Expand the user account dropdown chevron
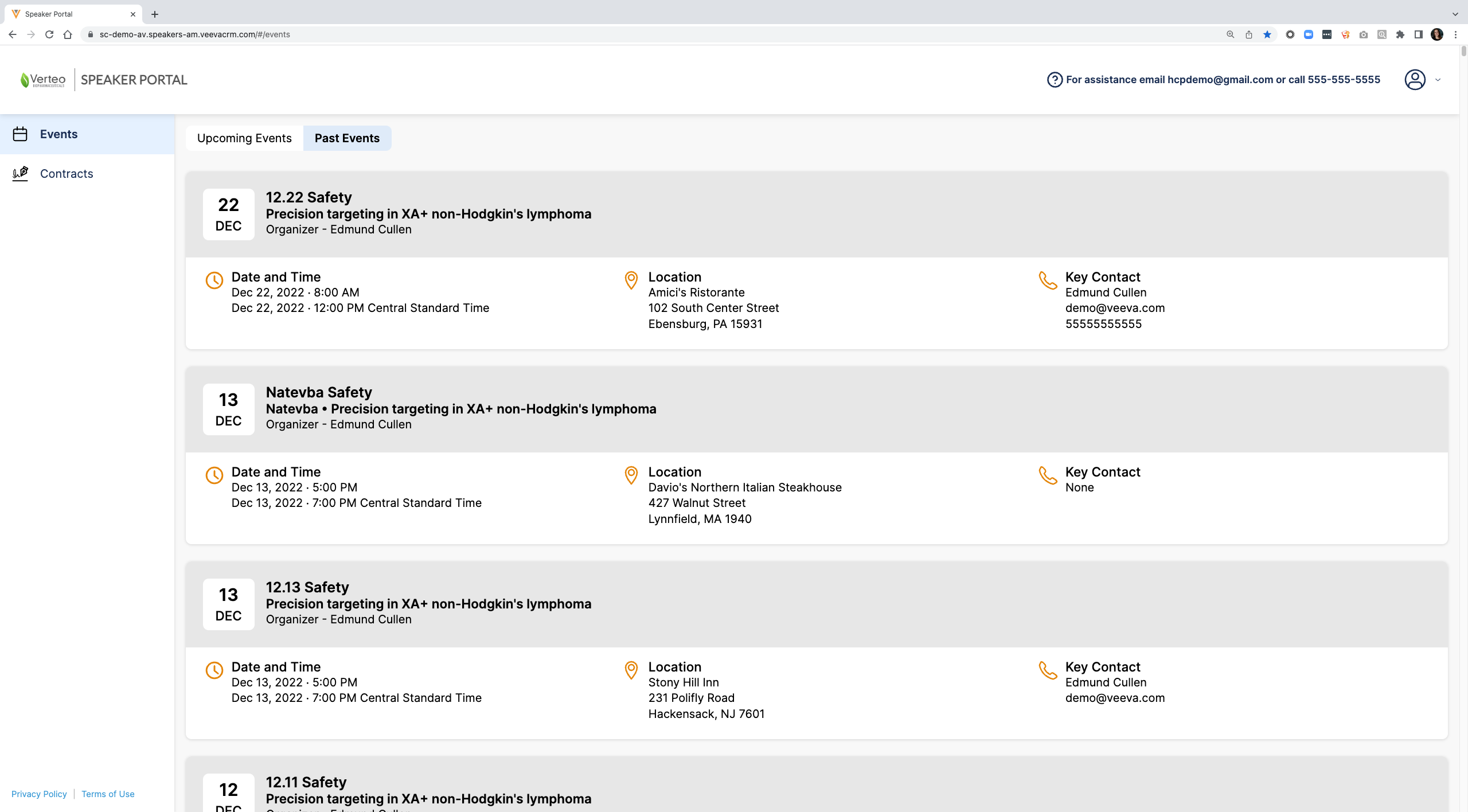 pyautogui.click(x=1438, y=80)
